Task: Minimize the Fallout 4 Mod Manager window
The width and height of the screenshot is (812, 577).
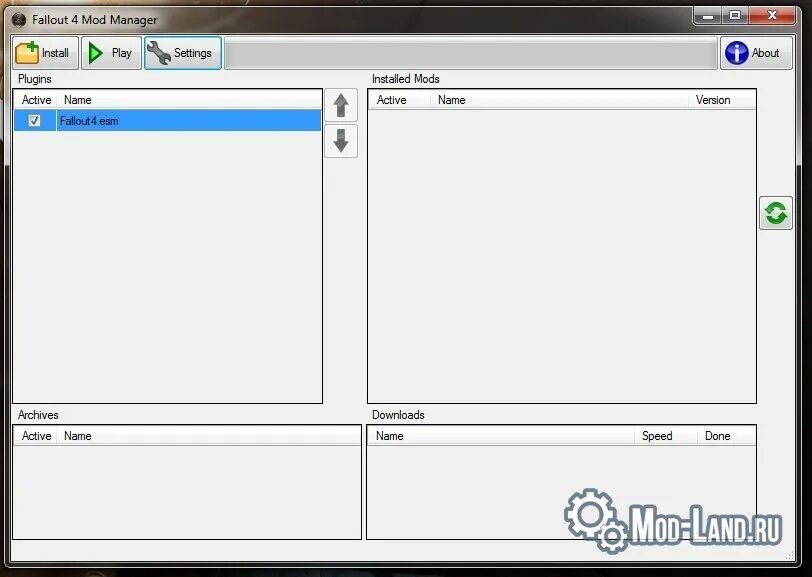Action: pyautogui.click(x=708, y=16)
